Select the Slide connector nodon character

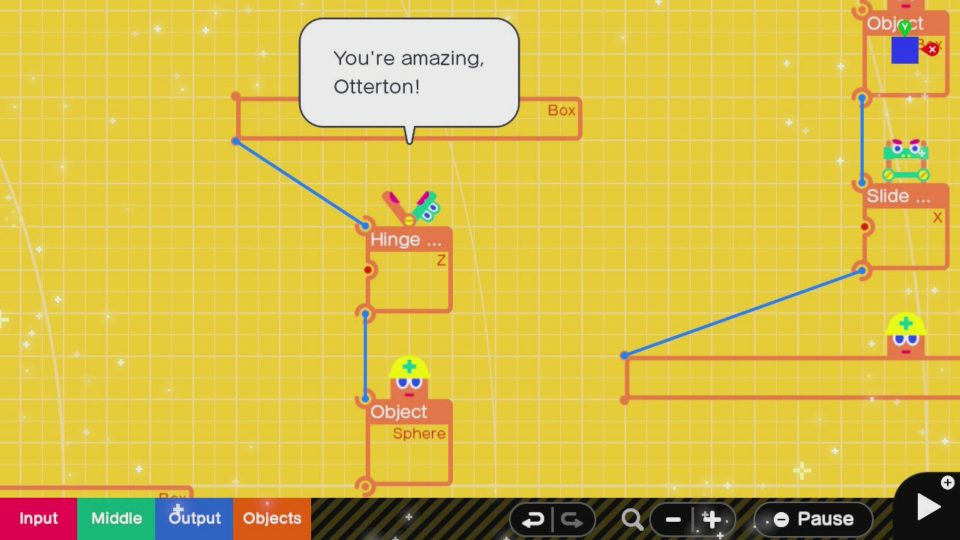pos(906,160)
